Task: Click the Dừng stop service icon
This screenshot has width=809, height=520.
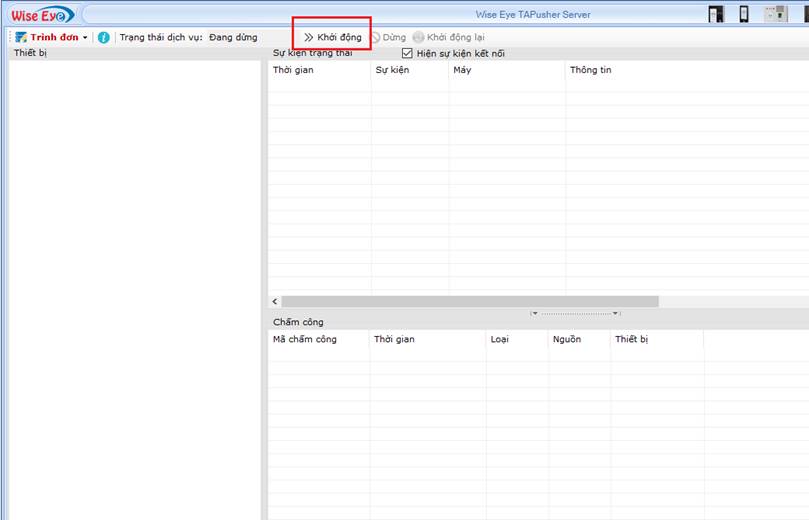Action: coord(375,37)
